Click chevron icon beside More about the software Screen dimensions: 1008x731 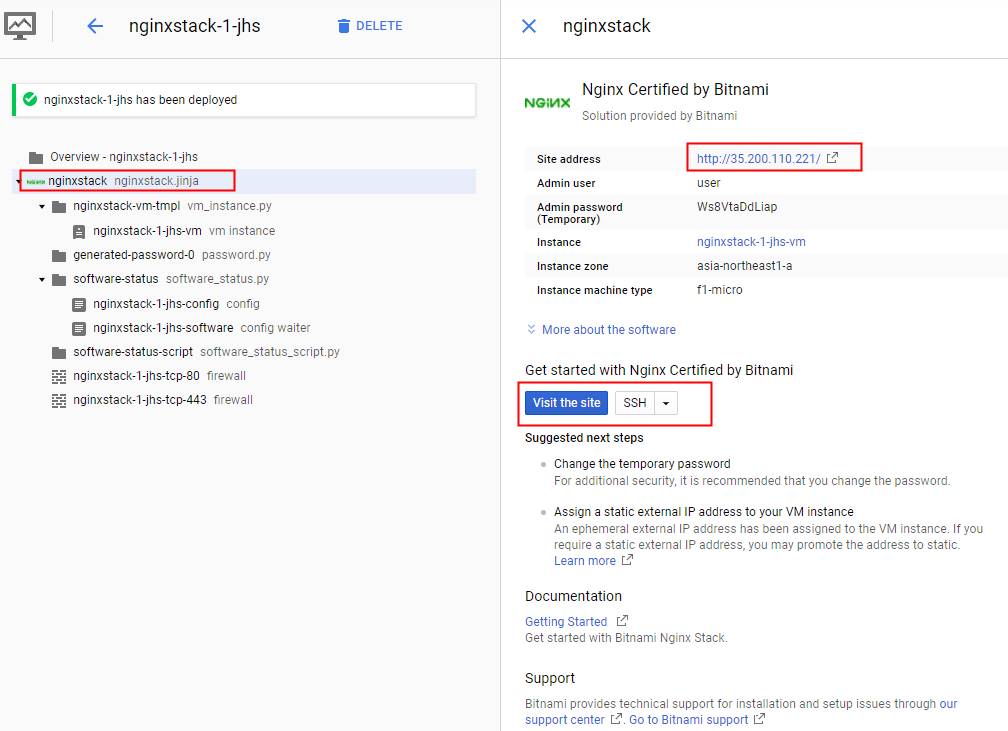(x=531, y=329)
